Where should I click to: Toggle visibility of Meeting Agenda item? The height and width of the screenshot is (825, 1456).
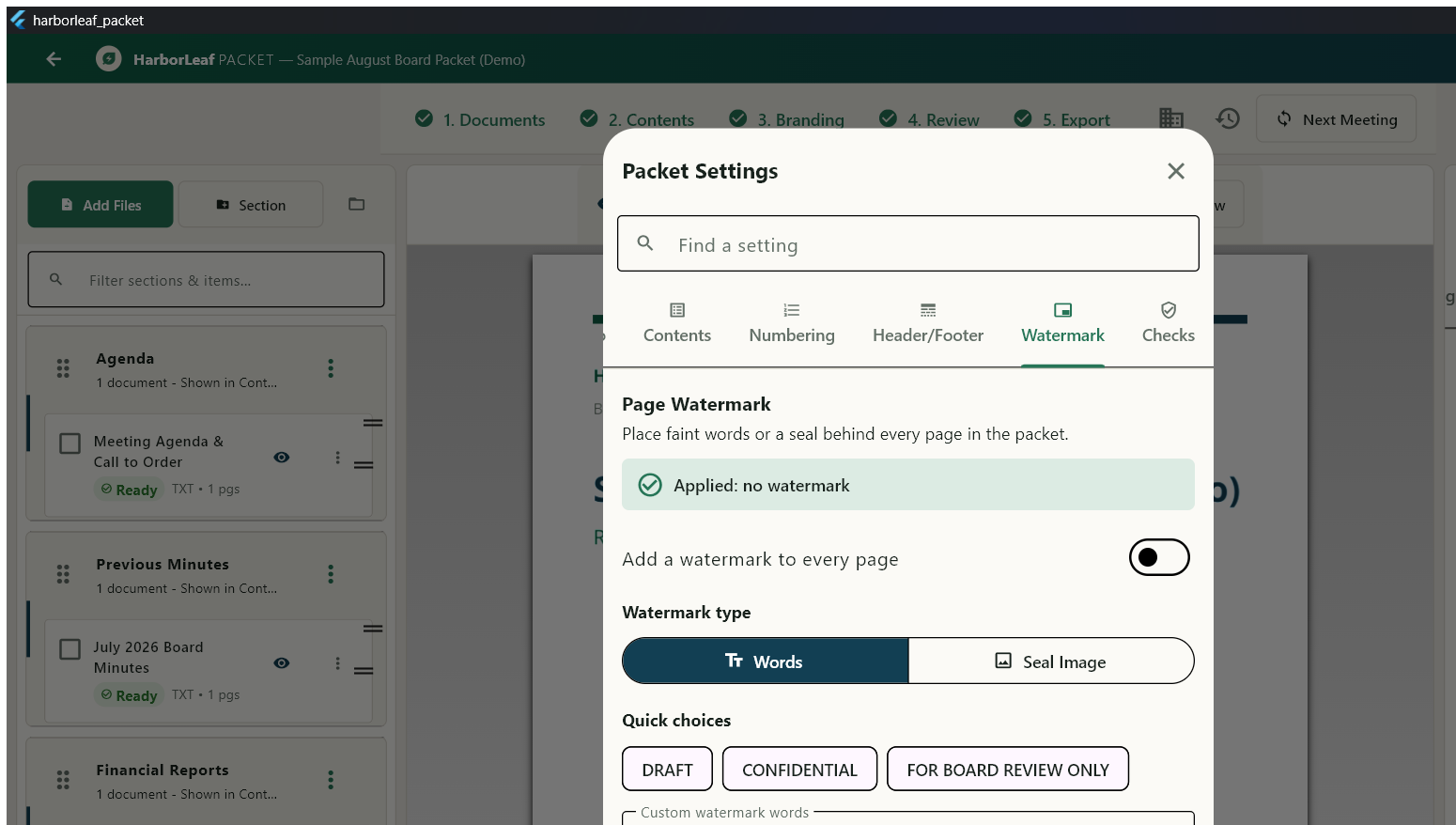pyautogui.click(x=281, y=458)
